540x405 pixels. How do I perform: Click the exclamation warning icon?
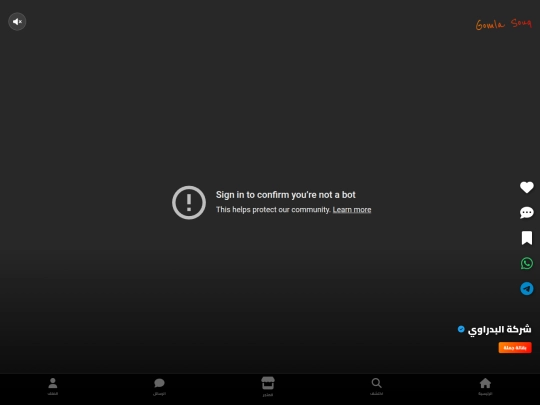(x=189, y=202)
